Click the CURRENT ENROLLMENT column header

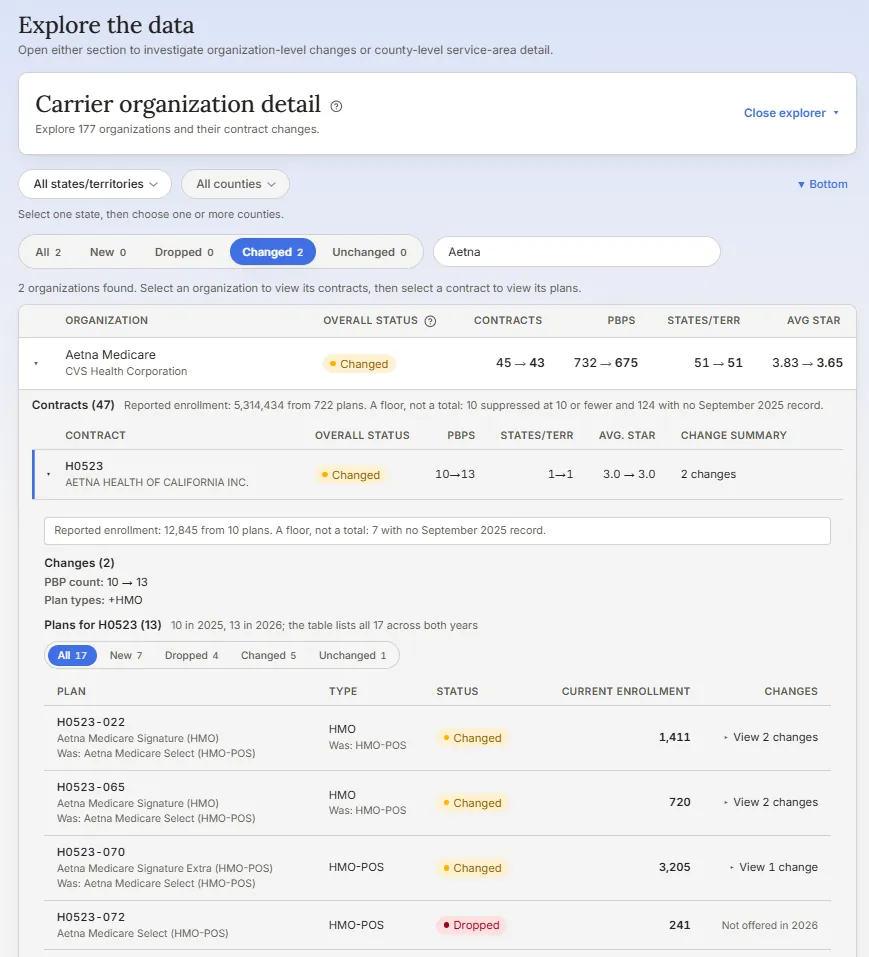pos(626,692)
